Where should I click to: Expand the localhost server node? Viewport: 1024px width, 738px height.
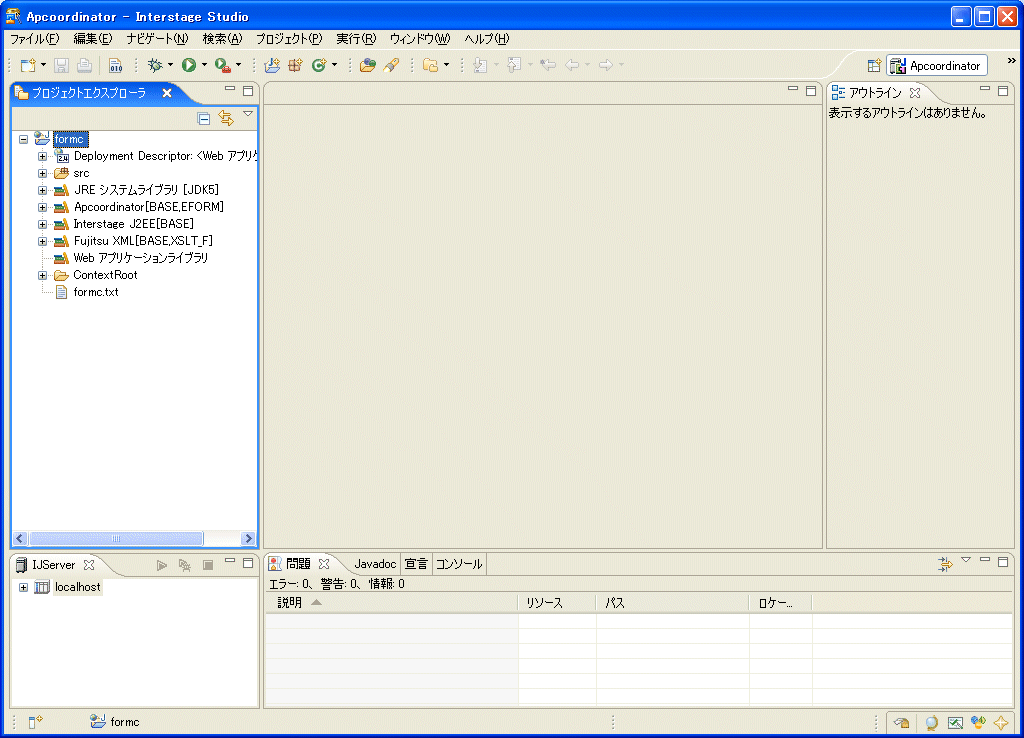tap(24, 587)
